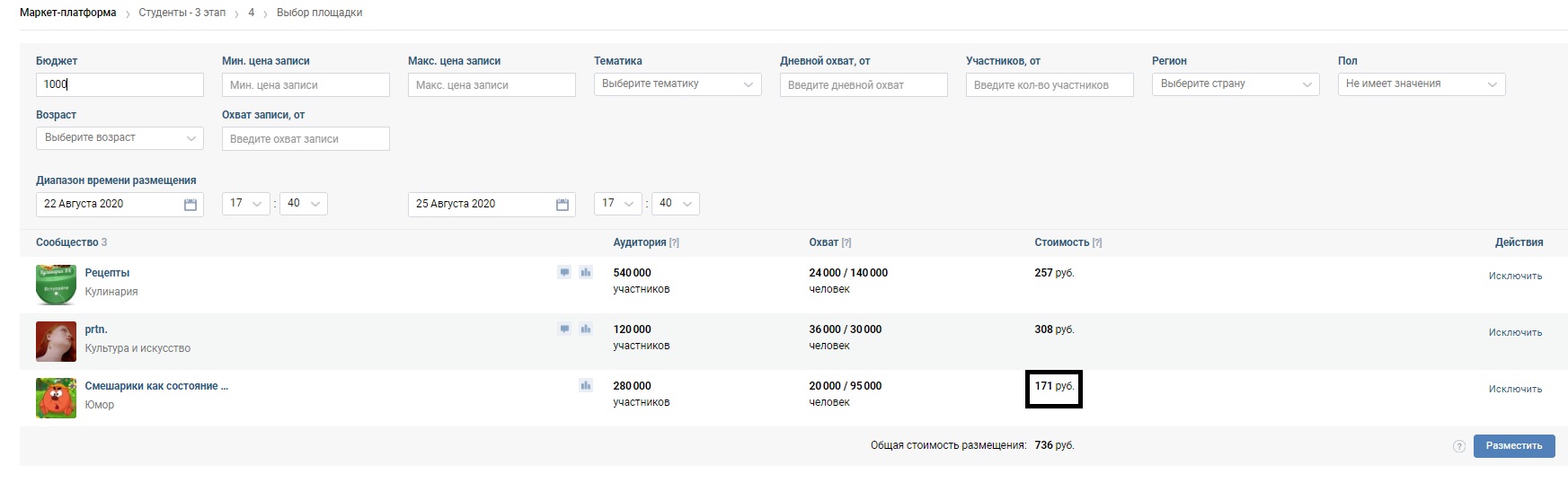Image resolution: width=1568 pixels, height=483 pixels.
Task: Select the 171 руб. price
Action: pyautogui.click(x=1054, y=386)
